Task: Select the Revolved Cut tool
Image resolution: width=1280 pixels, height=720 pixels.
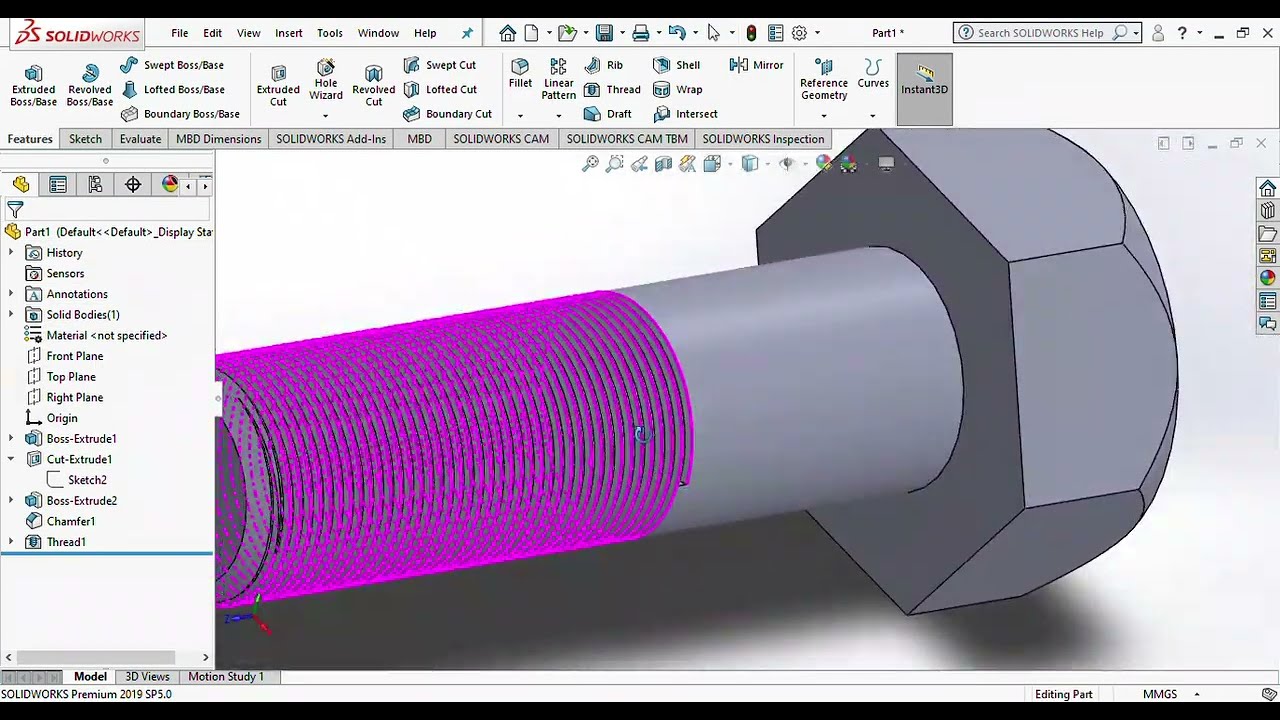Action: click(374, 85)
